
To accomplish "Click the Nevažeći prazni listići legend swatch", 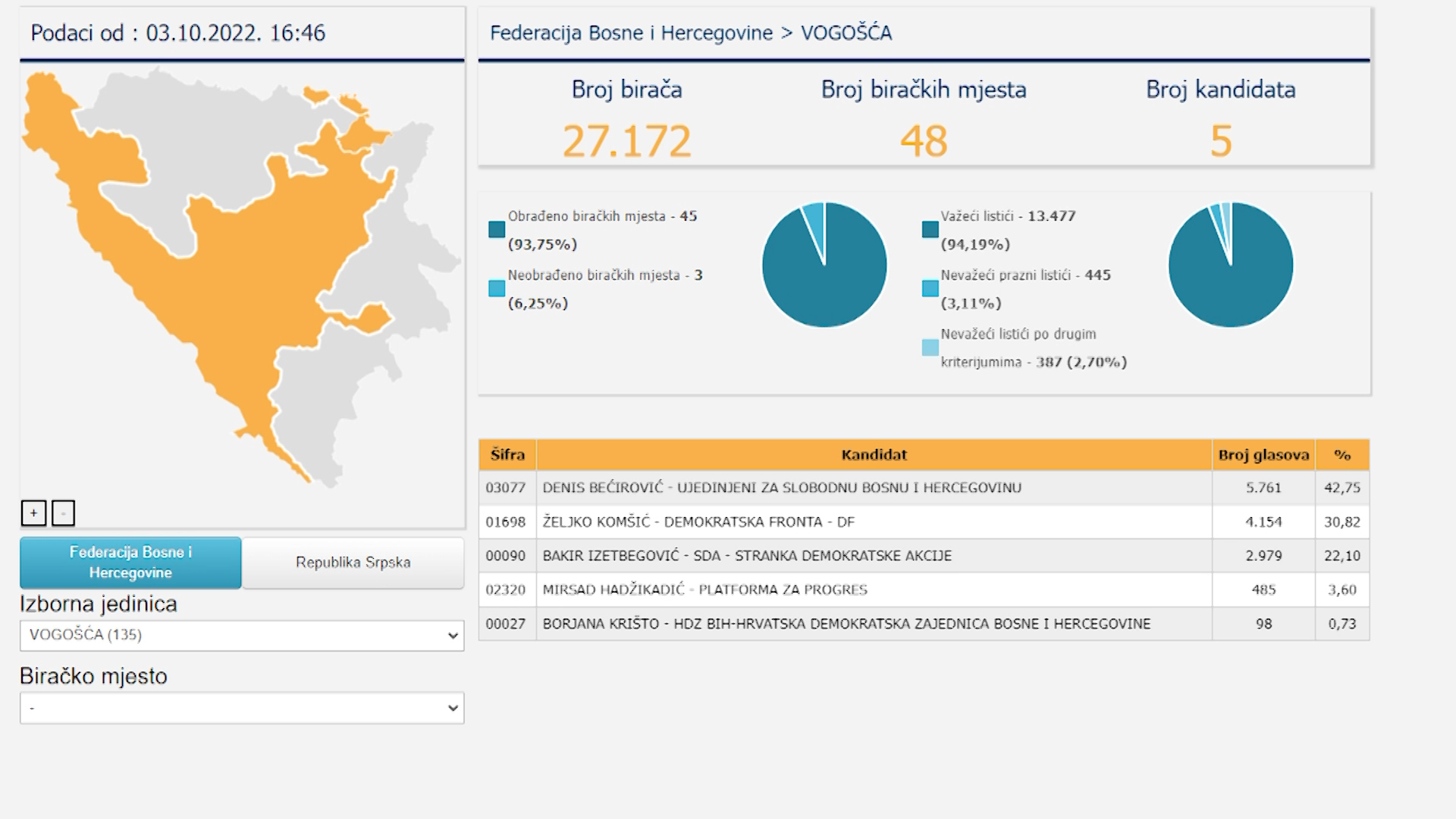I will 930,289.
